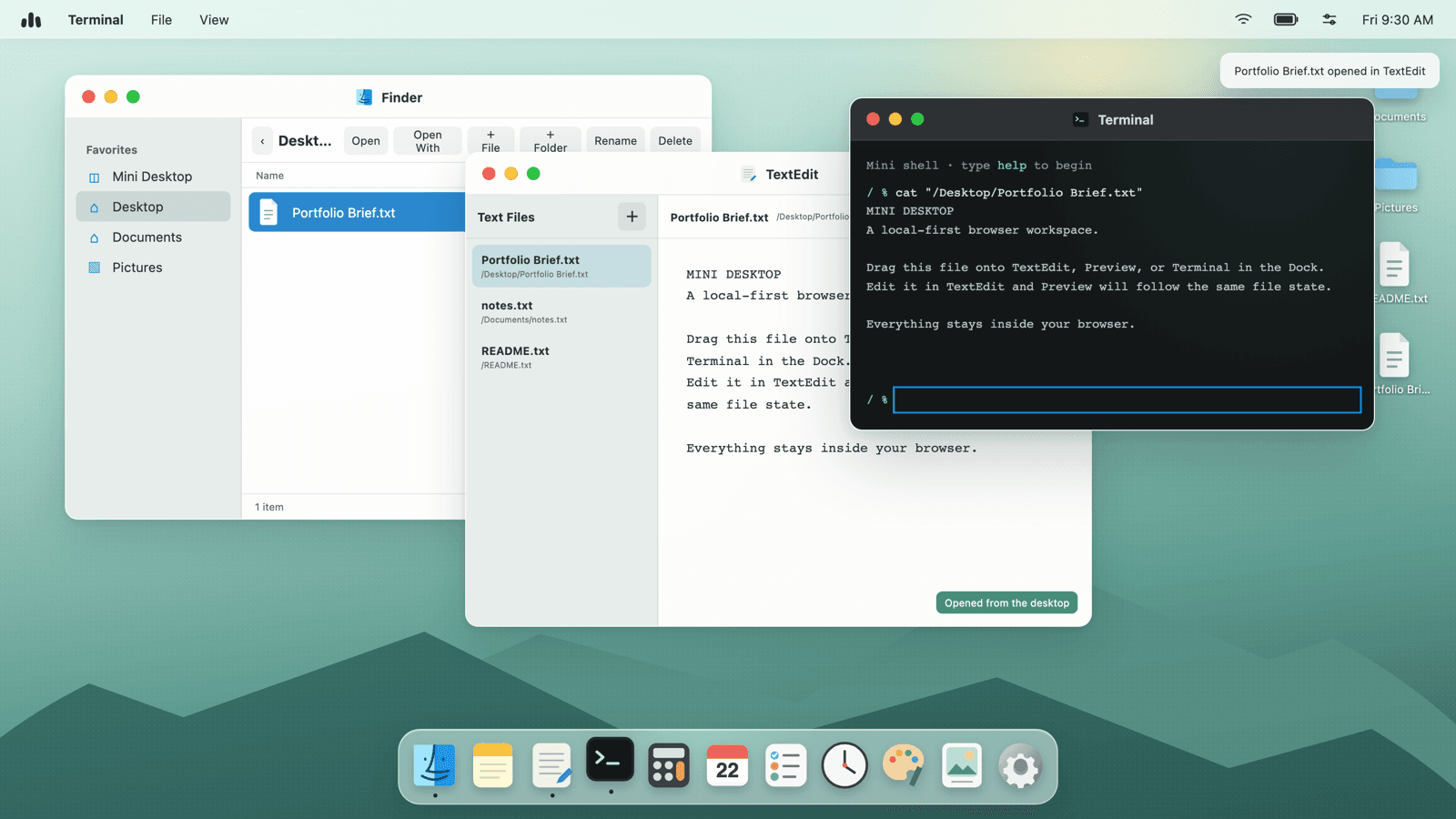Launch the paint palette app in Dock
The width and height of the screenshot is (1456, 819).
(x=903, y=765)
